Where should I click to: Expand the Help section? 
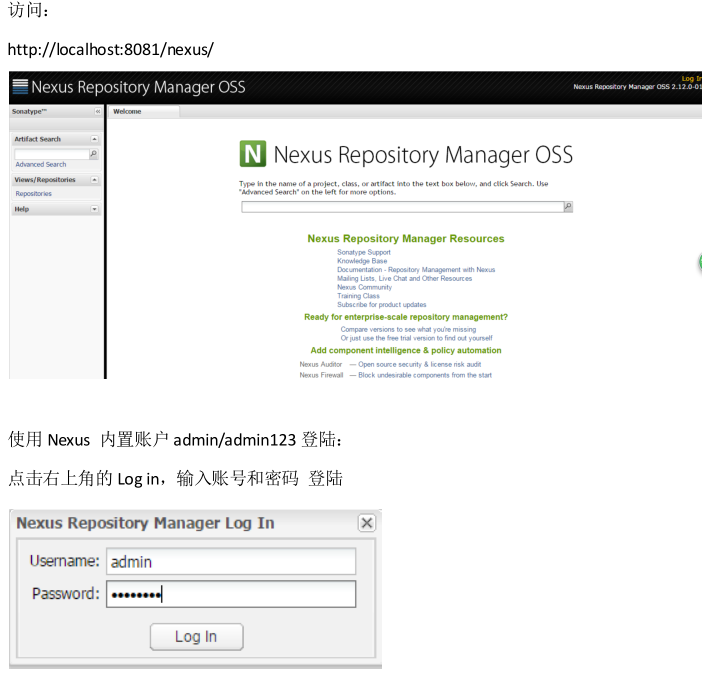click(x=94, y=209)
